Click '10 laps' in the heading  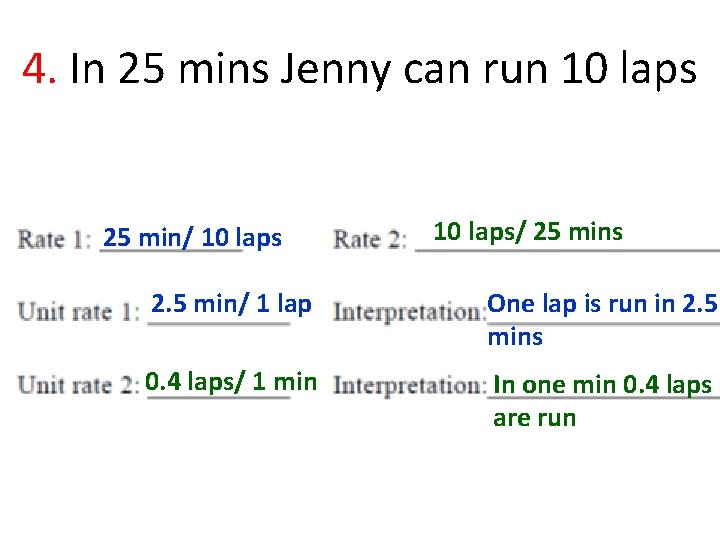pos(629,70)
